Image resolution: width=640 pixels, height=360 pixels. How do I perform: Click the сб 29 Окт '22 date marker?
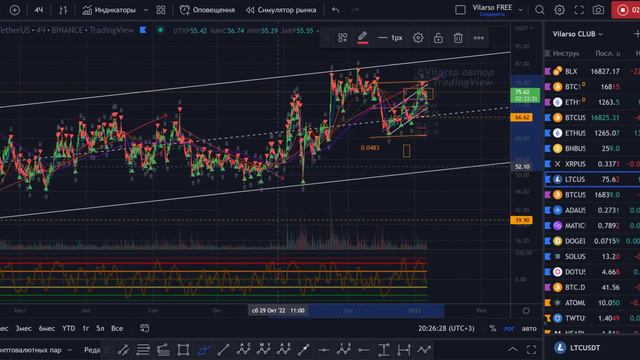click(278, 311)
